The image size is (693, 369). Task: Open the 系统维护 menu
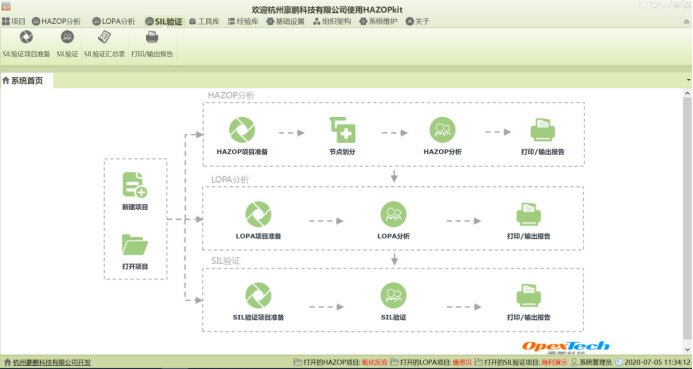tap(378, 21)
